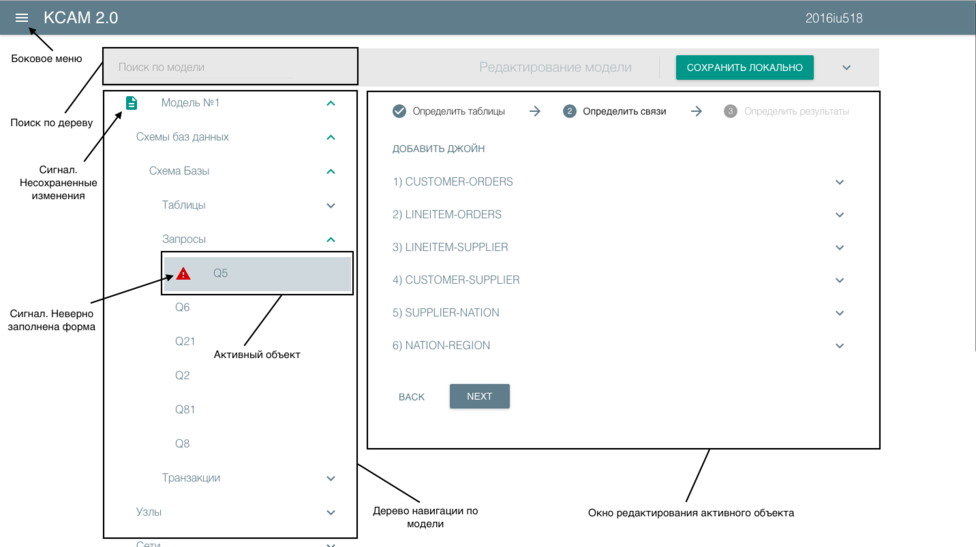Expand the Узлы node
976x547 pixels.
tap(331, 513)
